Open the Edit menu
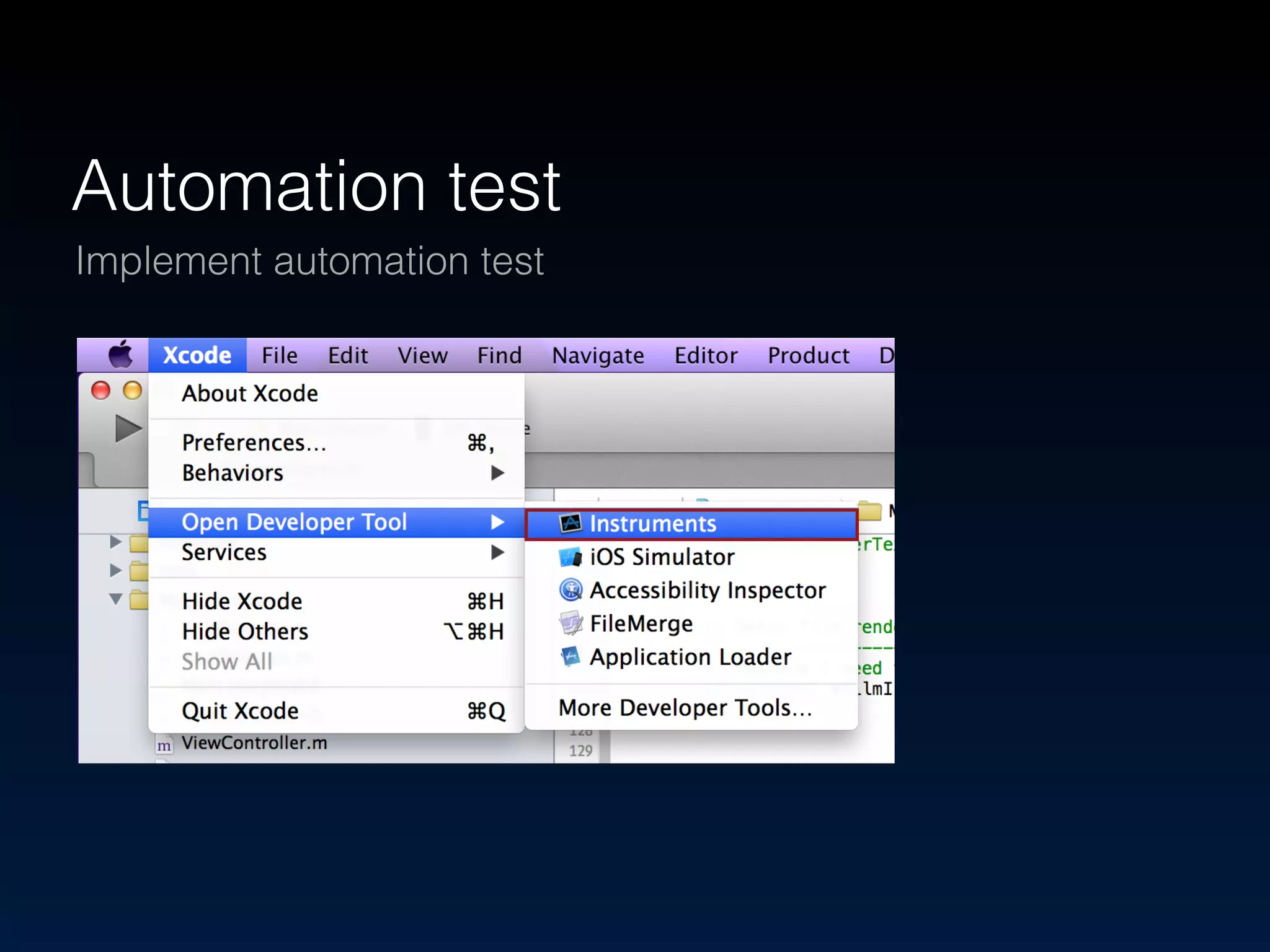Image resolution: width=1270 pixels, height=952 pixels. 348,355
